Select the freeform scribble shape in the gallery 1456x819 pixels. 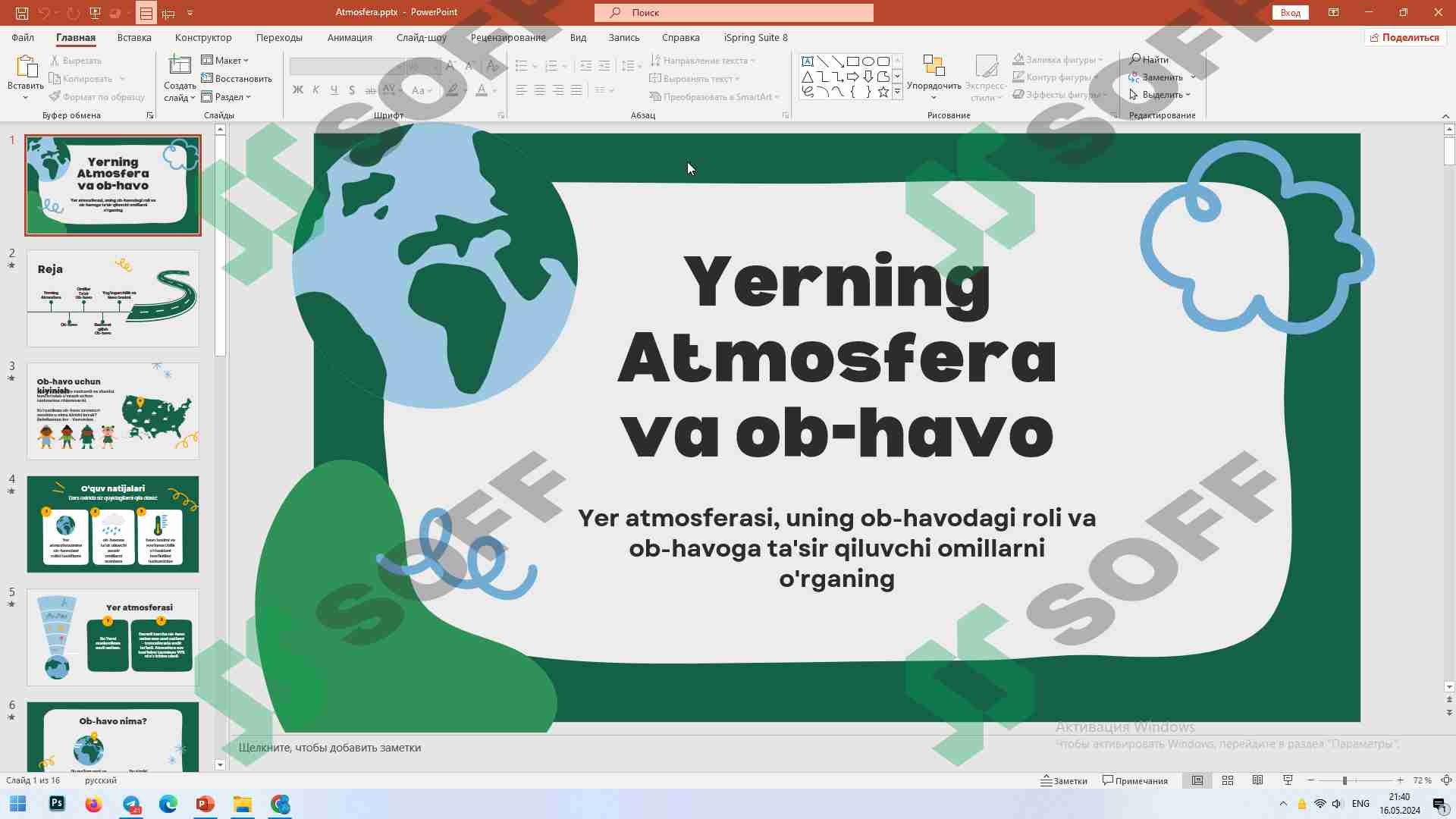pyautogui.click(x=808, y=92)
